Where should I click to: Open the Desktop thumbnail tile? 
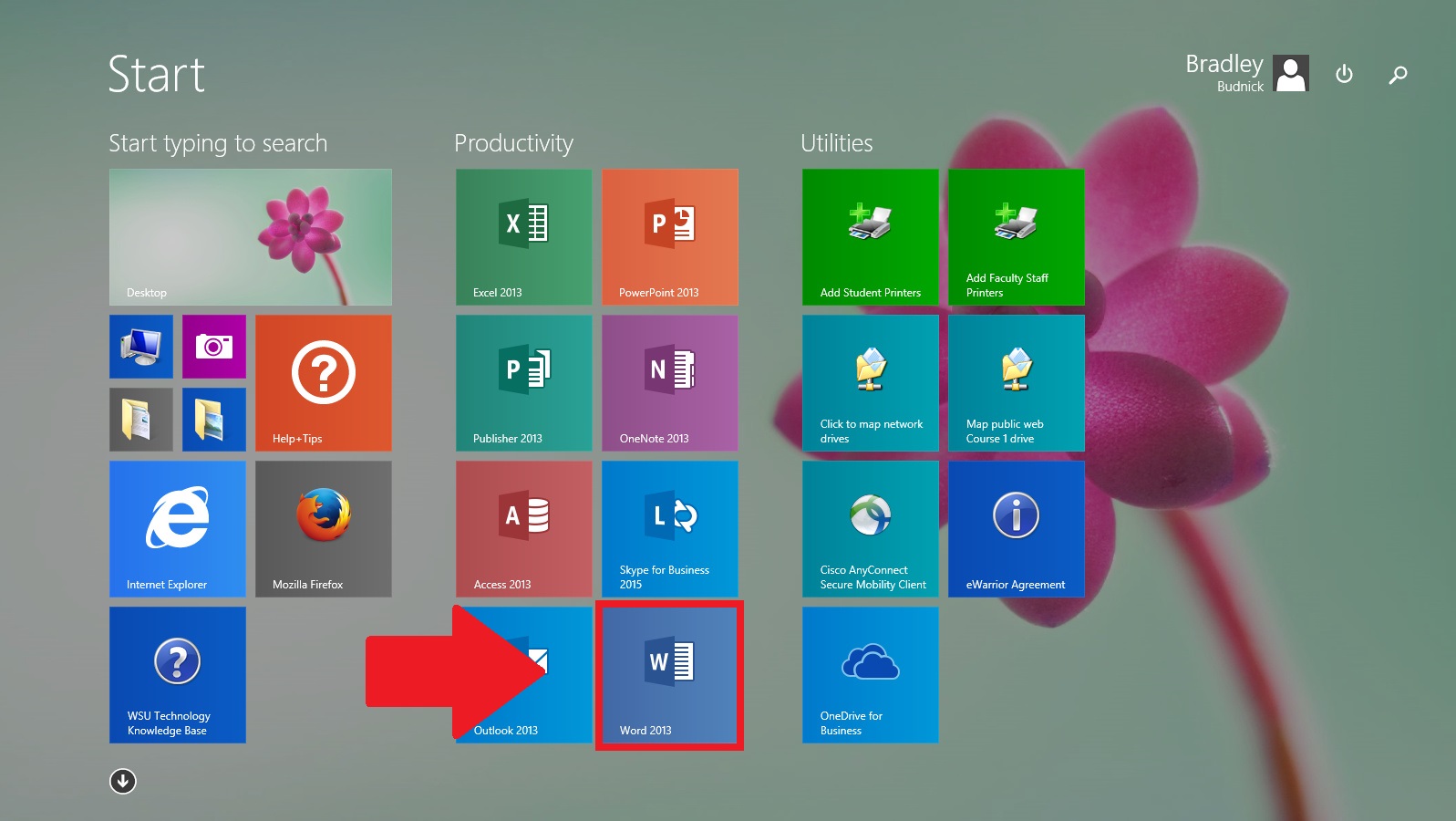pos(250,236)
